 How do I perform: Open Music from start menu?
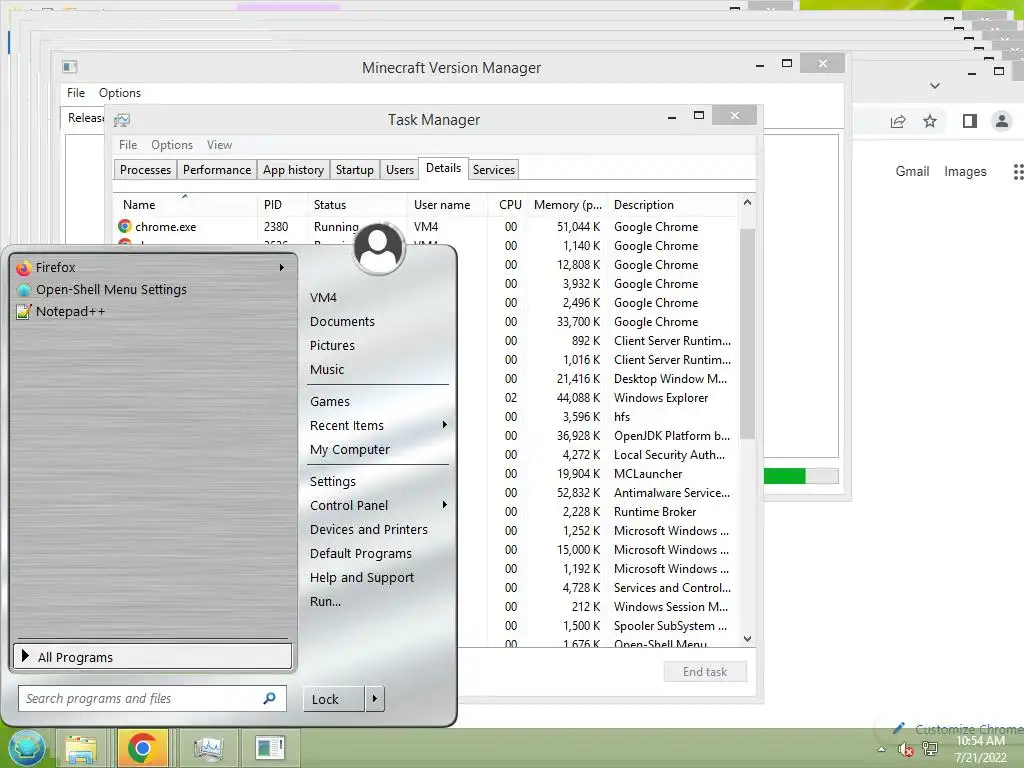coord(327,370)
